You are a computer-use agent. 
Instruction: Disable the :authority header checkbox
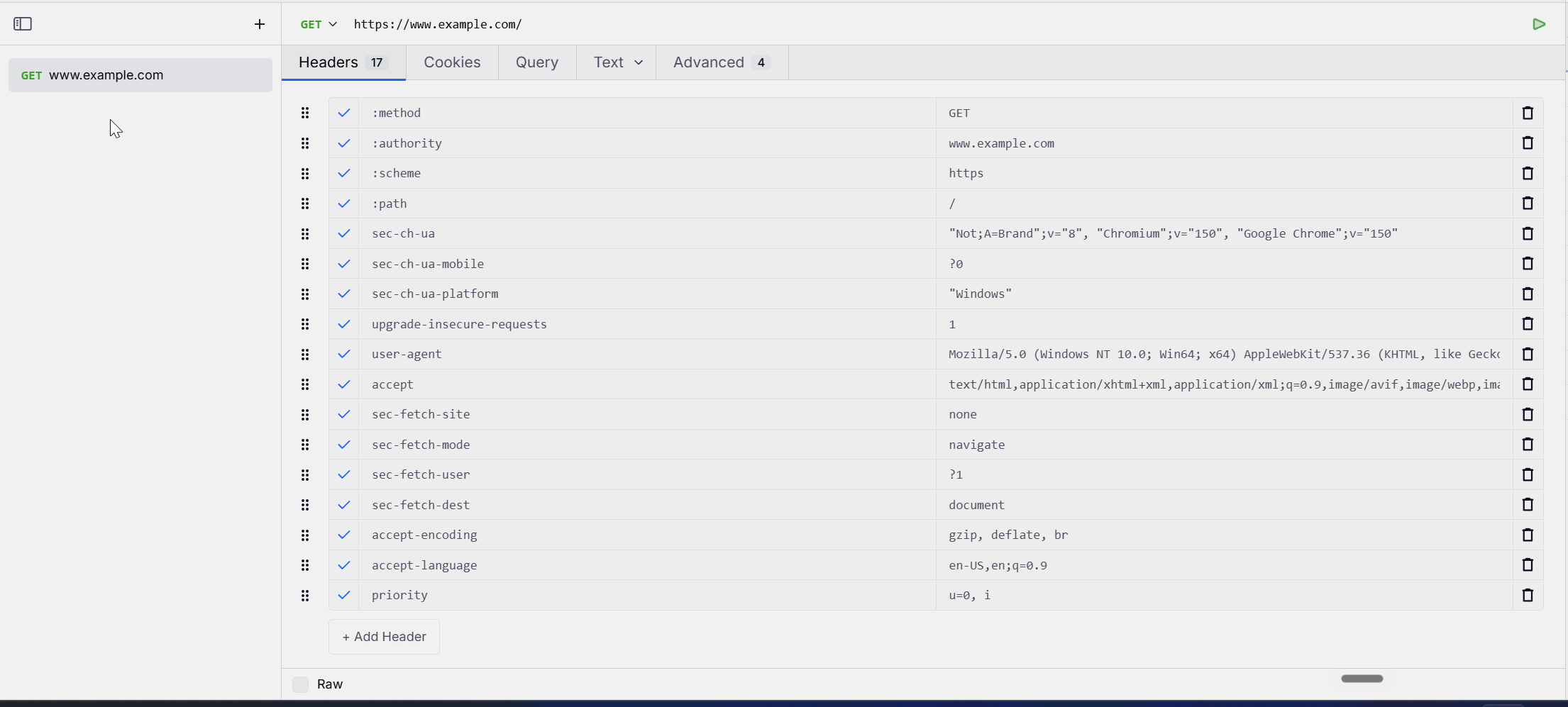344,143
